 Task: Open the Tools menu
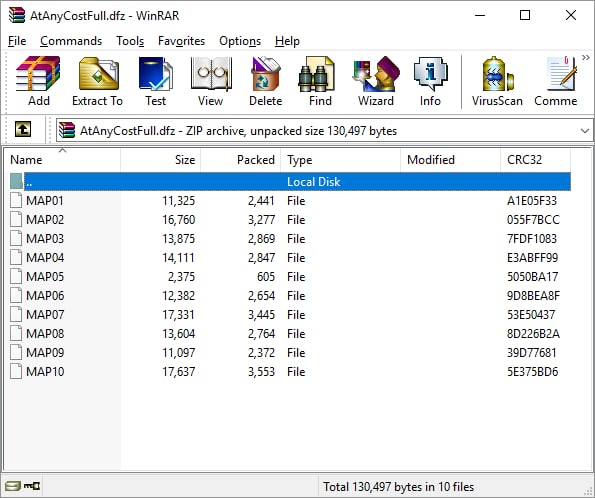[x=130, y=41]
